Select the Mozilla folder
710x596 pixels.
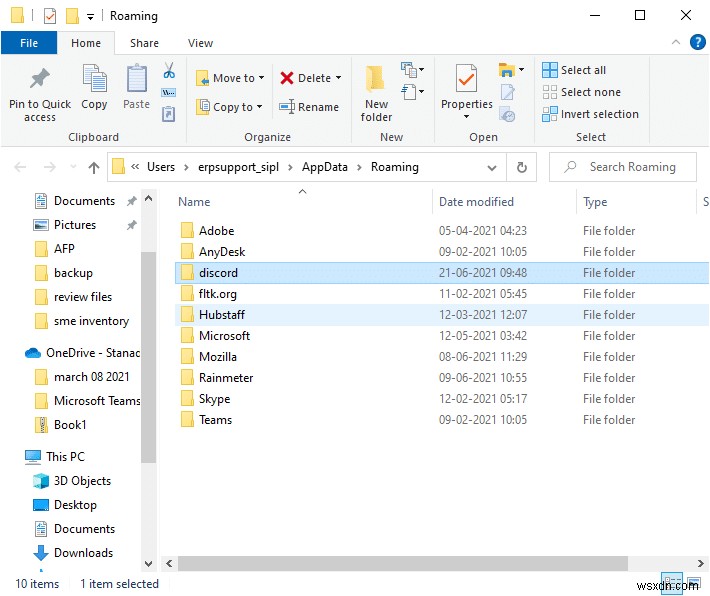442,357
